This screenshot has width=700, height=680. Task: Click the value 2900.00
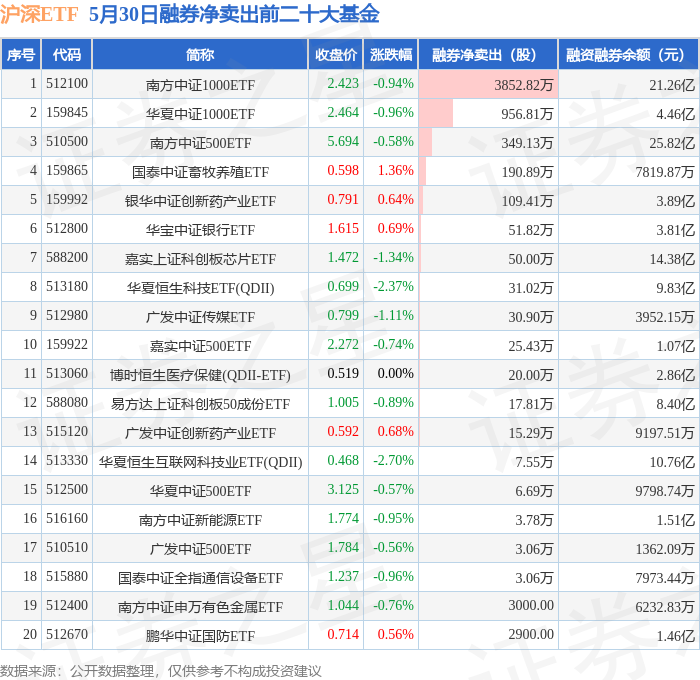[531, 635]
